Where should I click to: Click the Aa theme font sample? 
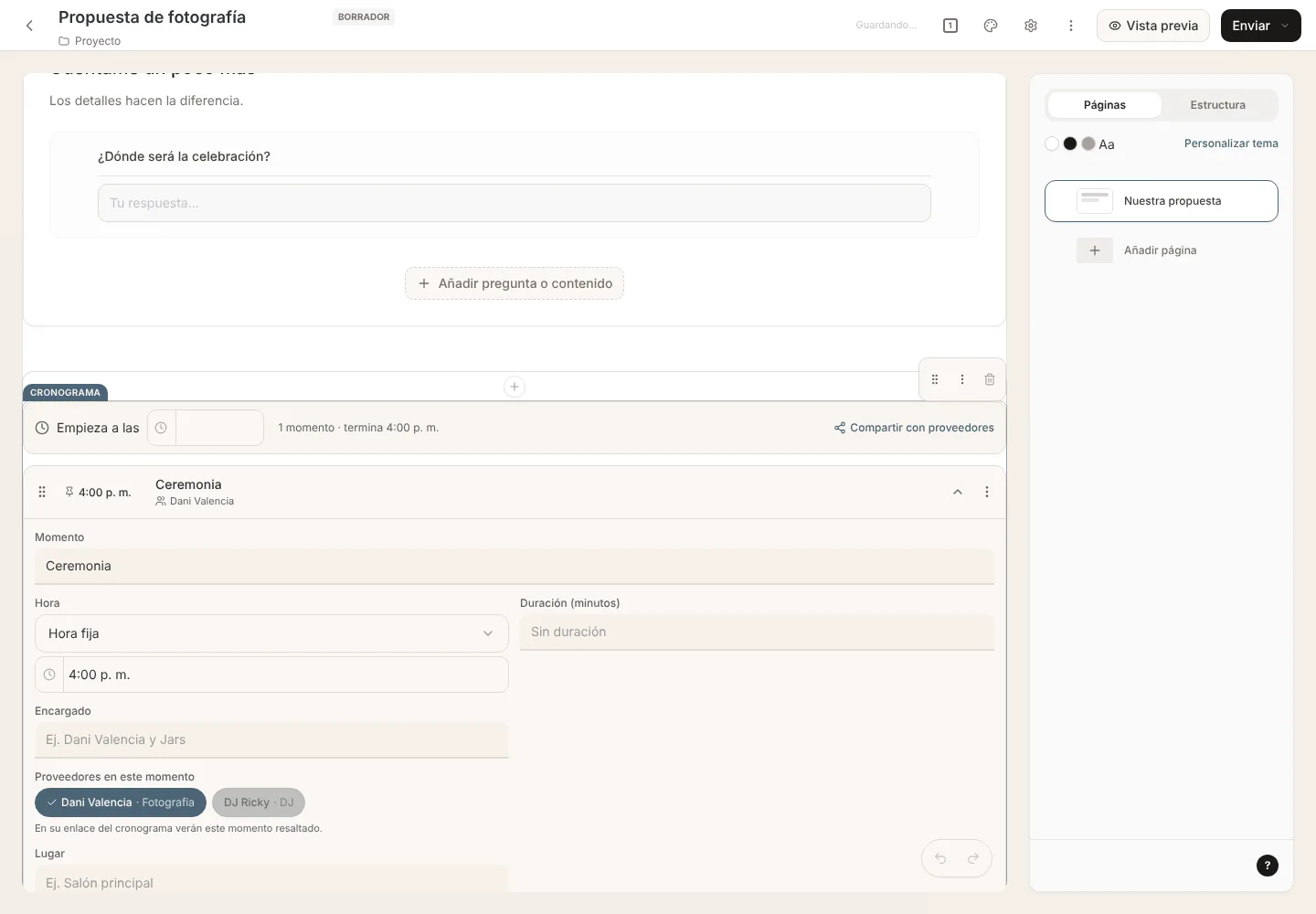[x=1107, y=144]
